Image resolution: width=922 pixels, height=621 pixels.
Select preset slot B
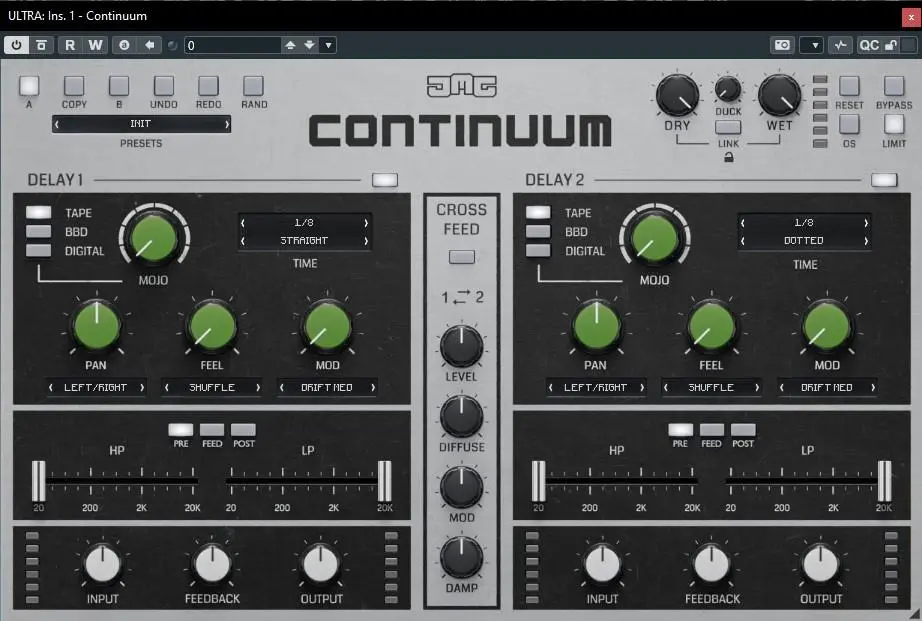119,86
